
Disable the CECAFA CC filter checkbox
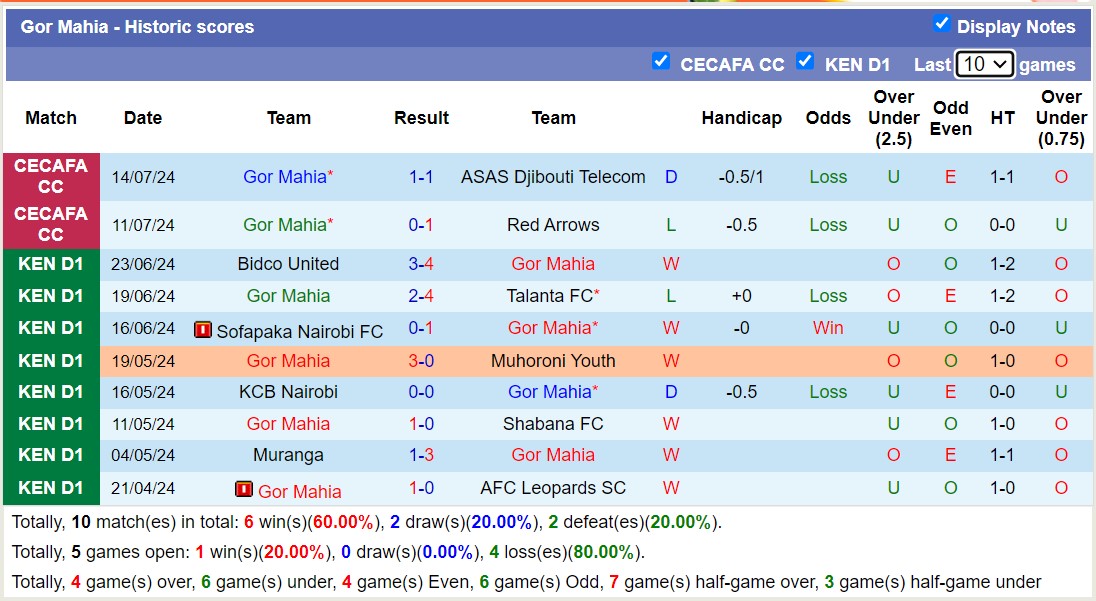point(661,61)
